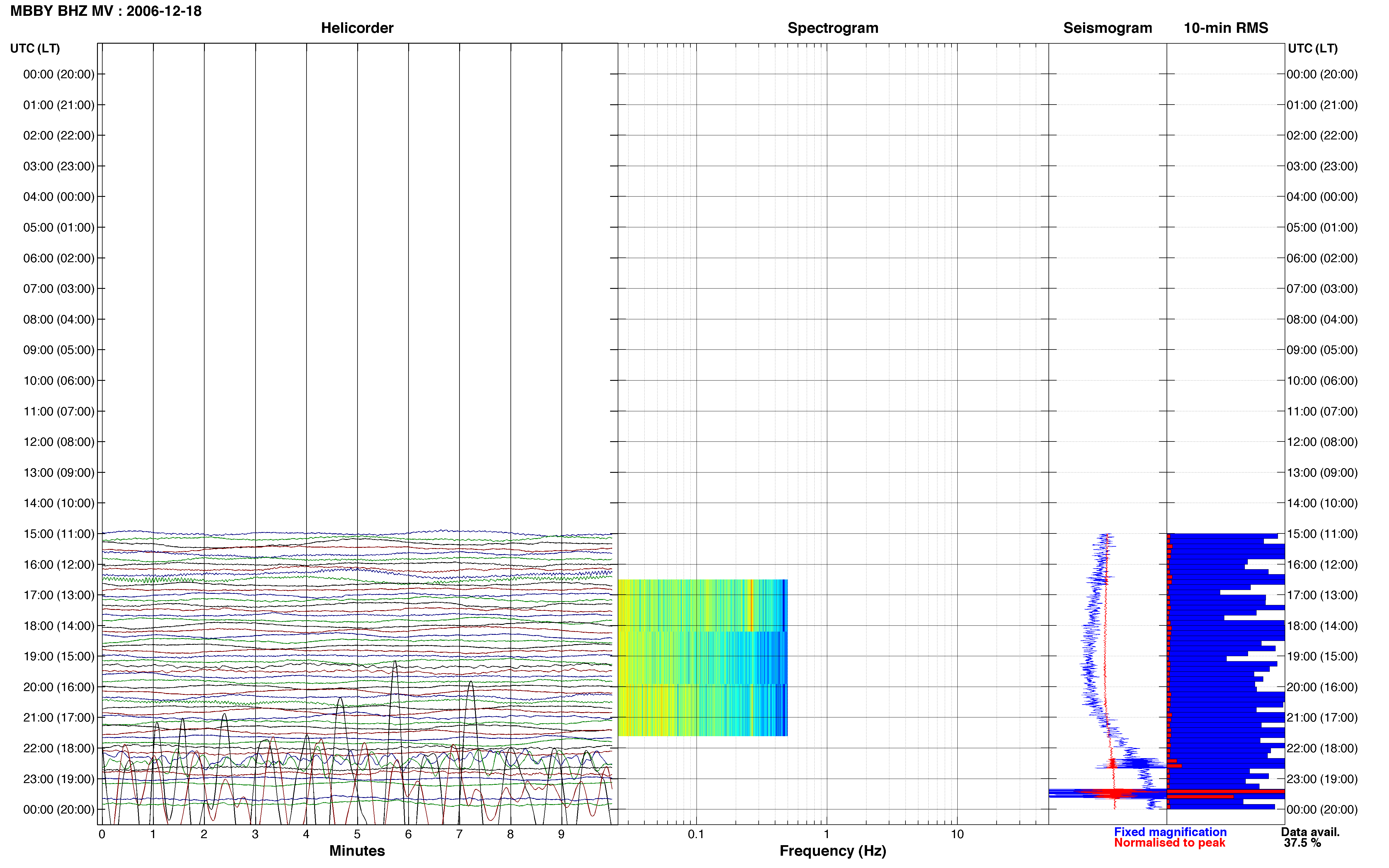1389x868 pixels.
Task: Click helicorder minute tick label '5'
Action: [357, 834]
